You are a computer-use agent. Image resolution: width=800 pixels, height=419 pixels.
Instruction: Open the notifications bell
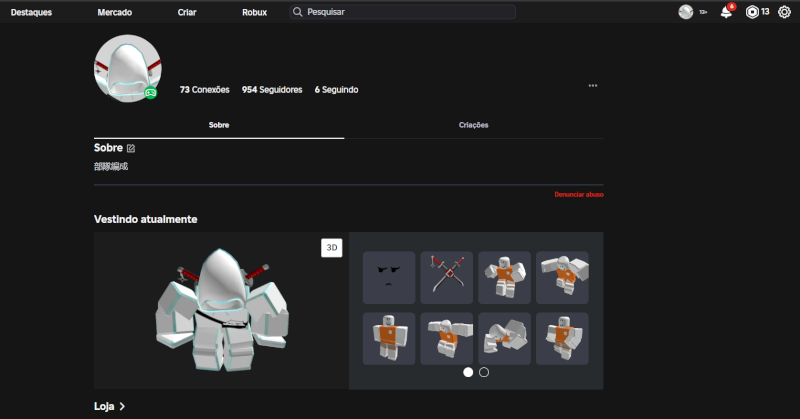coord(726,12)
